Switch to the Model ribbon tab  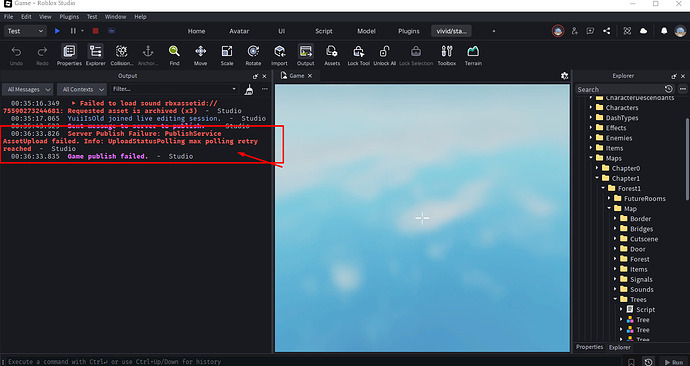coord(366,31)
